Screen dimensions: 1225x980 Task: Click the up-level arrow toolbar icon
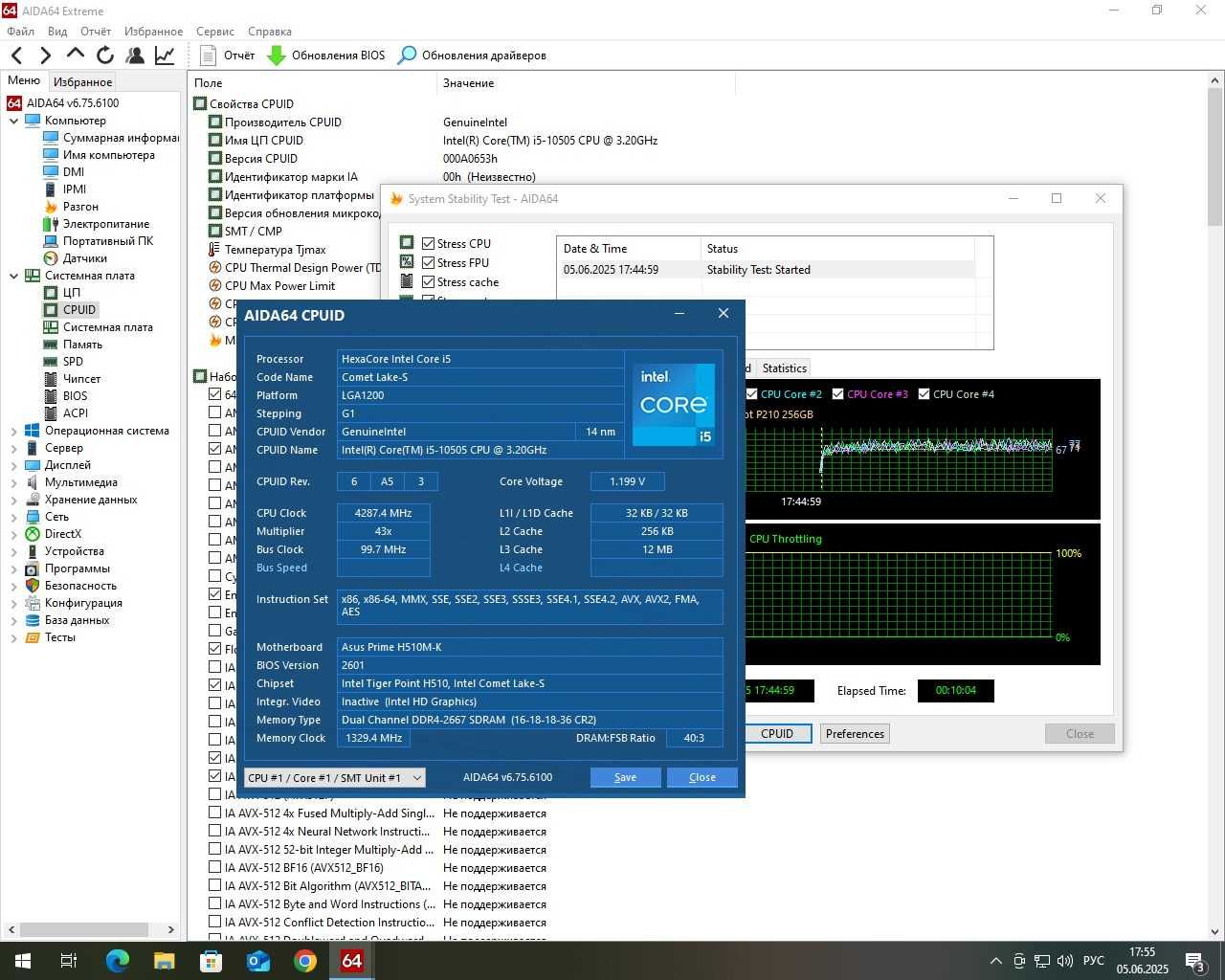click(x=76, y=56)
